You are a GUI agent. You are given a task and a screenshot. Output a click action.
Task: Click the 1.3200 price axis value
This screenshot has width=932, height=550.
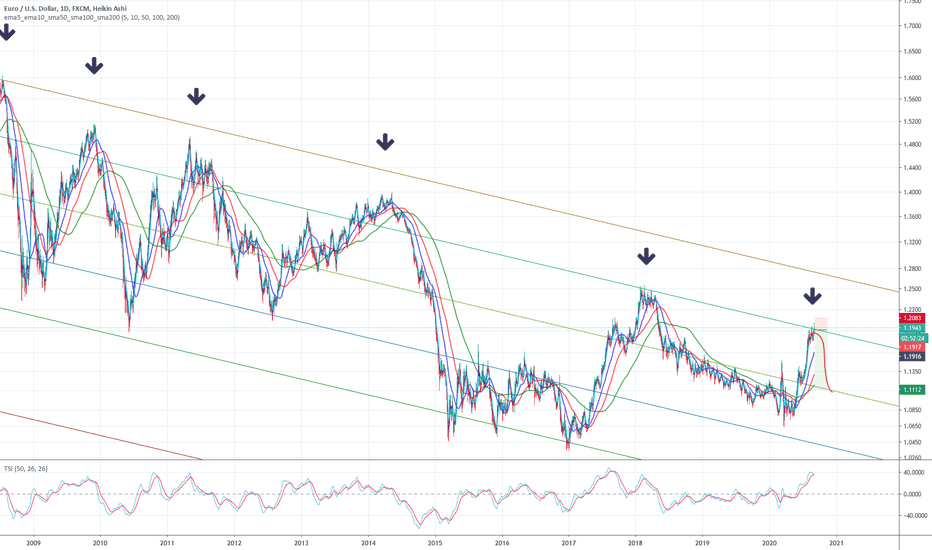(x=912, y=243)
